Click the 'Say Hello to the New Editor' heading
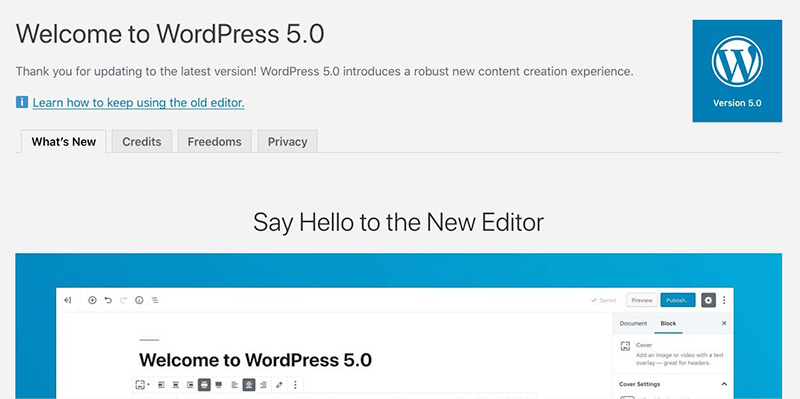The height and width of the screenshot is (399, 800). click(x=398, y=222)
